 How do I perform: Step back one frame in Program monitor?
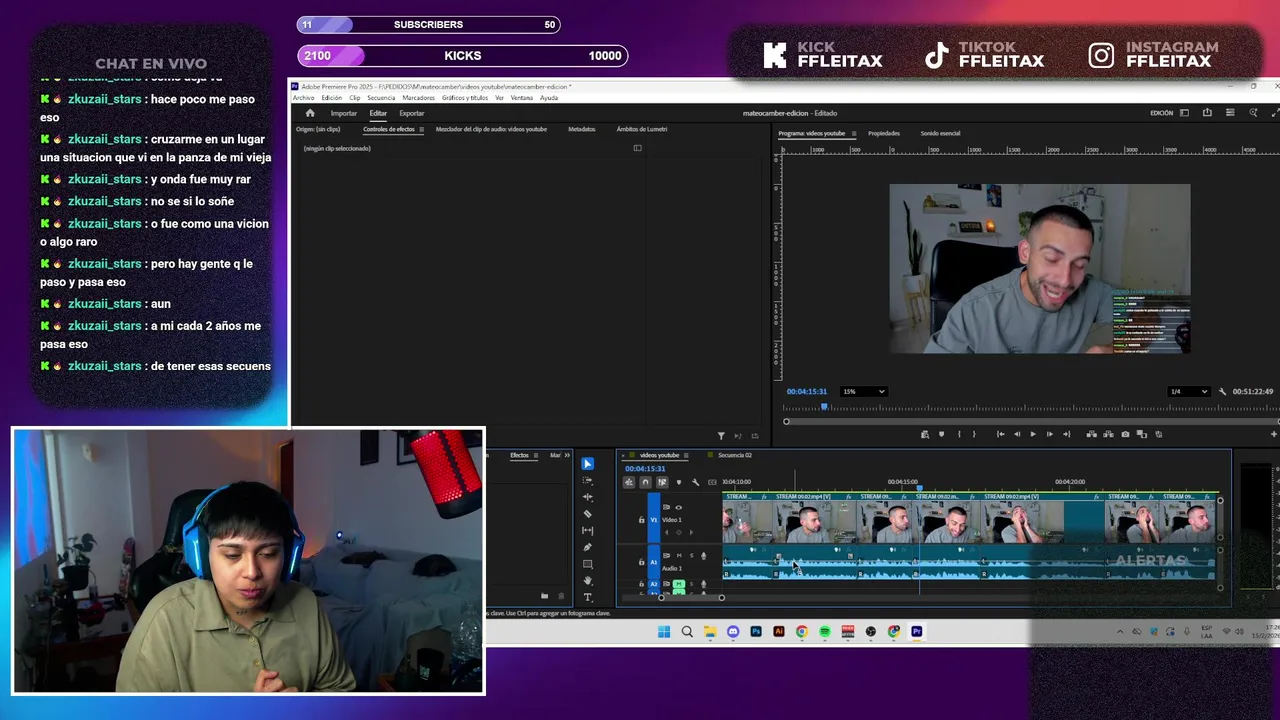(1017, 434)
